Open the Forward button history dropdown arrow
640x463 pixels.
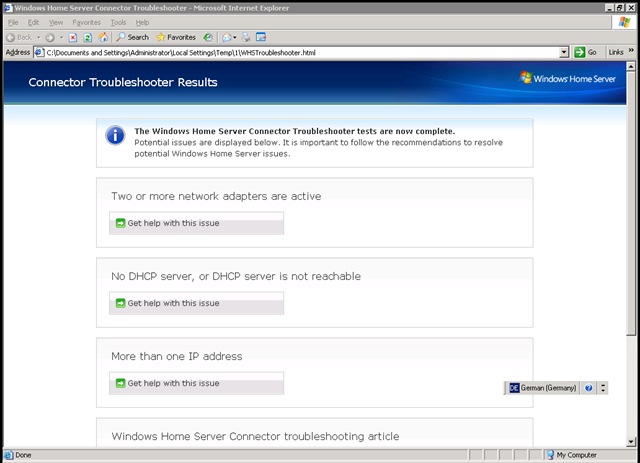(61, 38)
